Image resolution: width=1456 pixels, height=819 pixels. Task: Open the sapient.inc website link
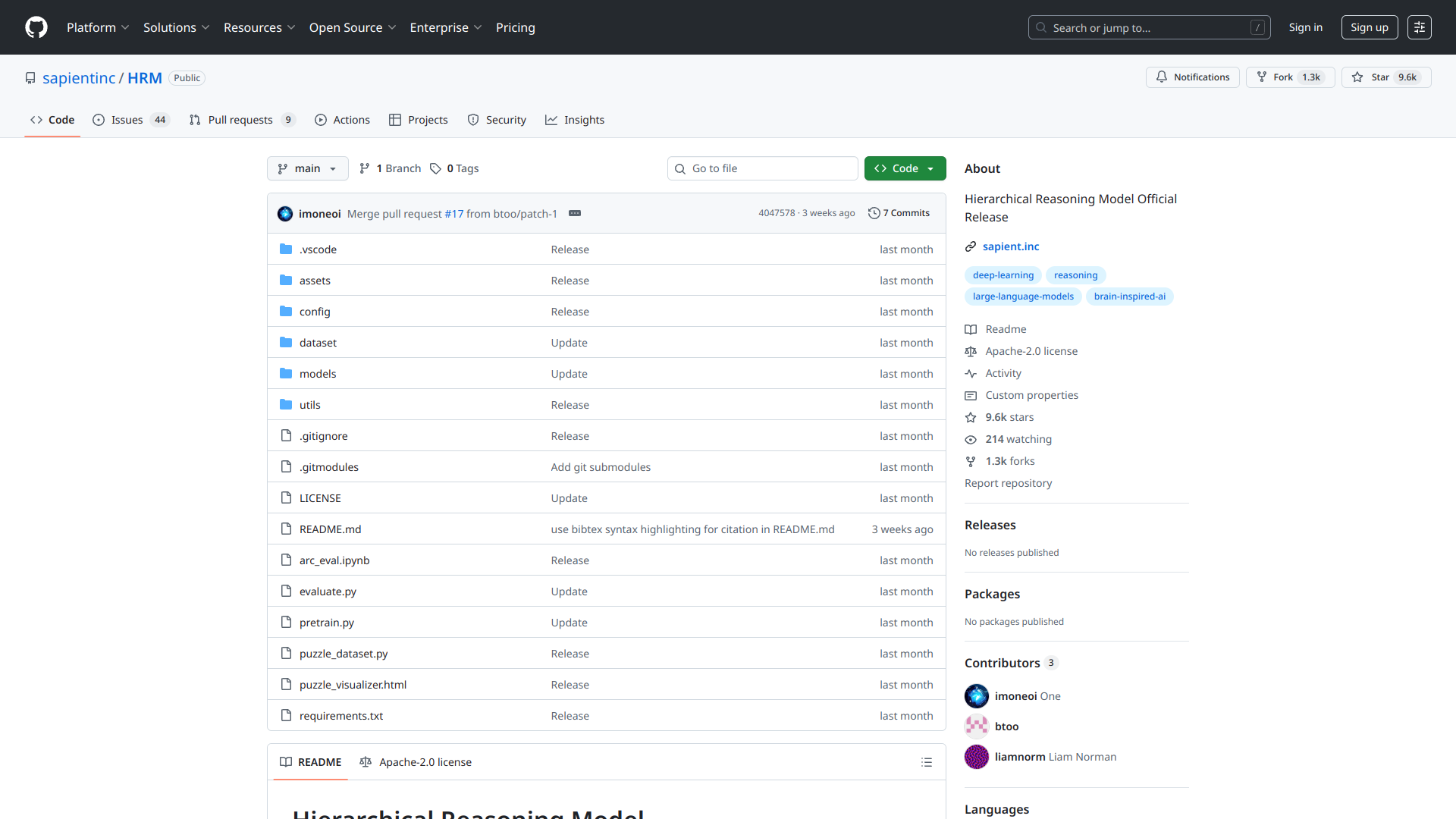pos(1010,246)
